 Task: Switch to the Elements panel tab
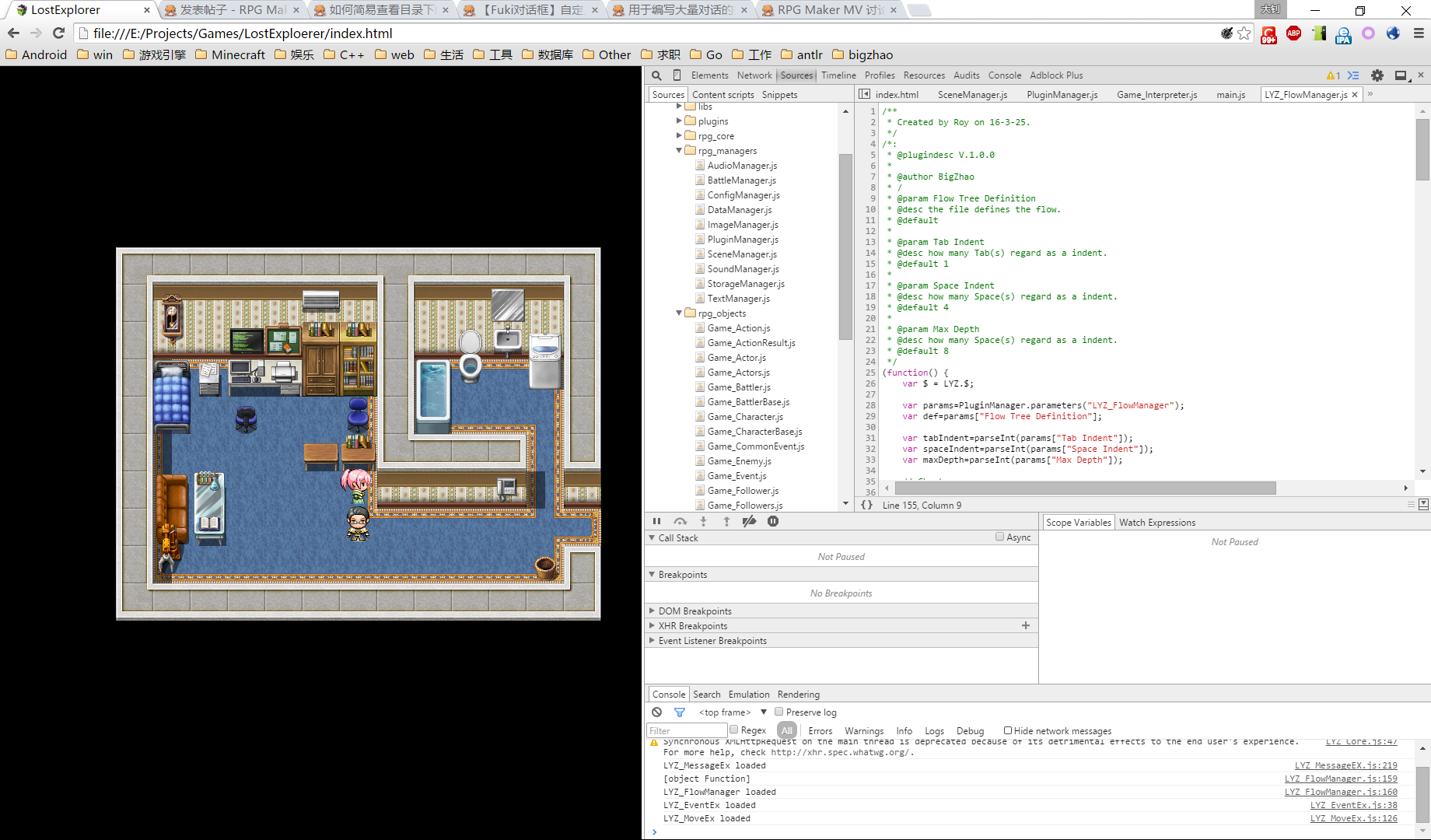pyautogui.click(x=709, y=75)
